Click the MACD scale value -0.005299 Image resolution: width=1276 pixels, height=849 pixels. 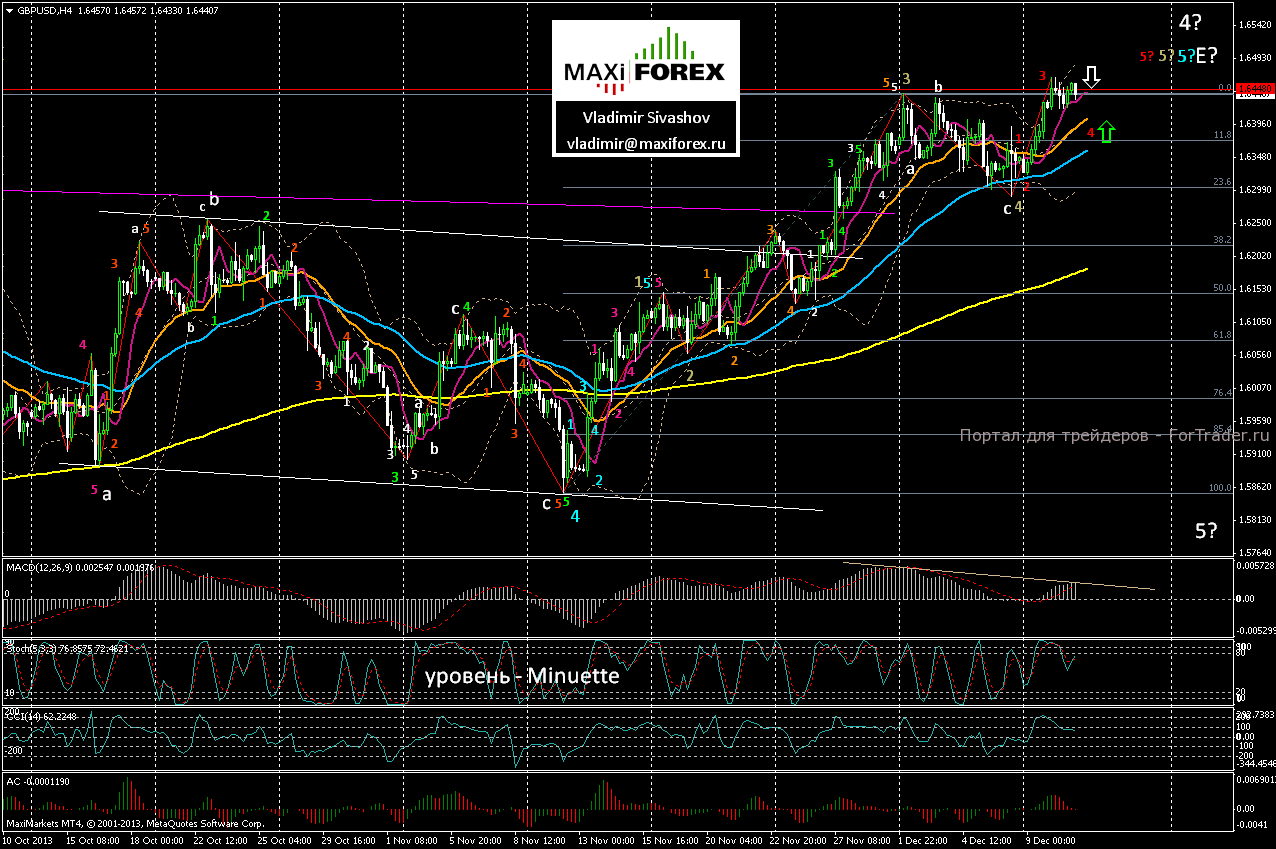pos(1254,631)
